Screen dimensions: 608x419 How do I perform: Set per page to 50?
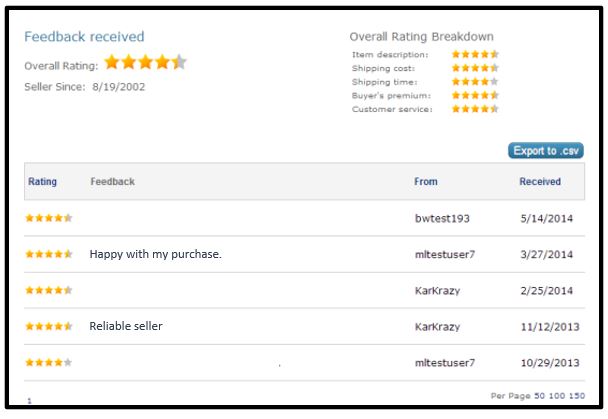click(x=540, y=397)
